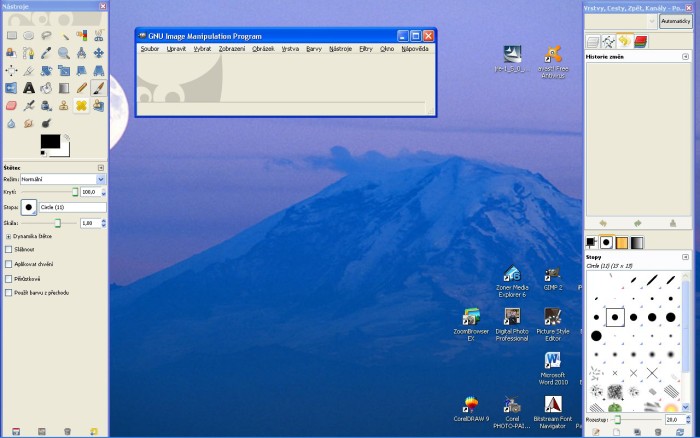Viewport: 700px width, 438px height.
Task: Select the Free Select lasso tool
Action: pos(46,35)
